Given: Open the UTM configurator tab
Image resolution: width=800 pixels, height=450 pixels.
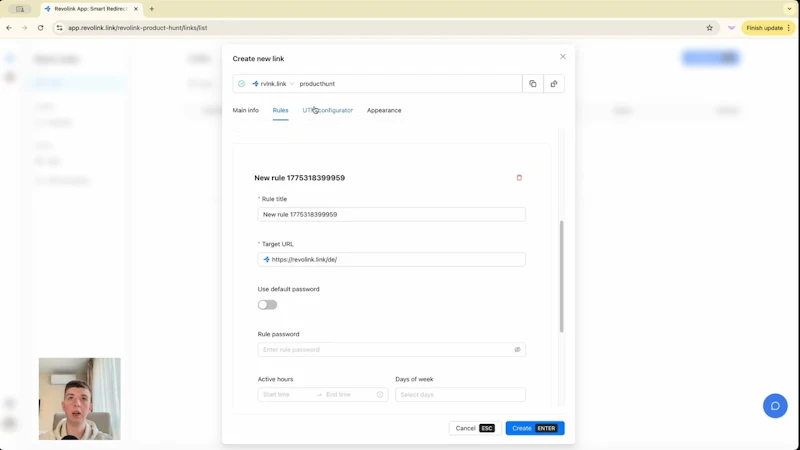Looking at the screenshot, I should click(328, 110).
